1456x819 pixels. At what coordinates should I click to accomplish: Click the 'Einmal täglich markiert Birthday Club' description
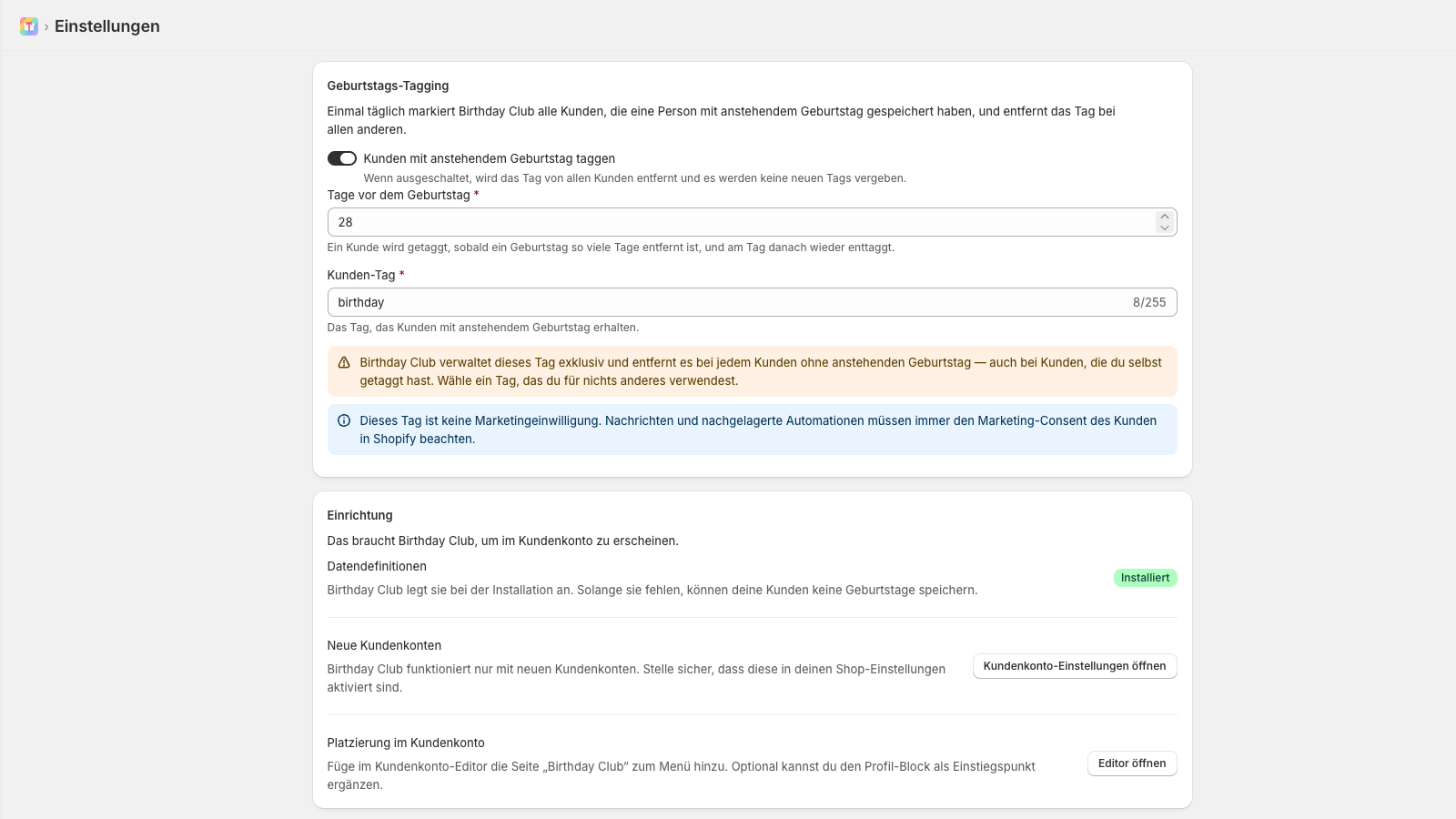coord(722,120)
